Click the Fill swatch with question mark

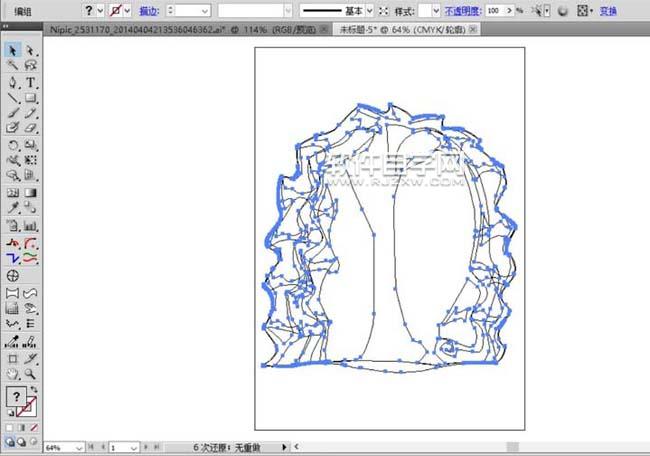click(x=16, y=397)
